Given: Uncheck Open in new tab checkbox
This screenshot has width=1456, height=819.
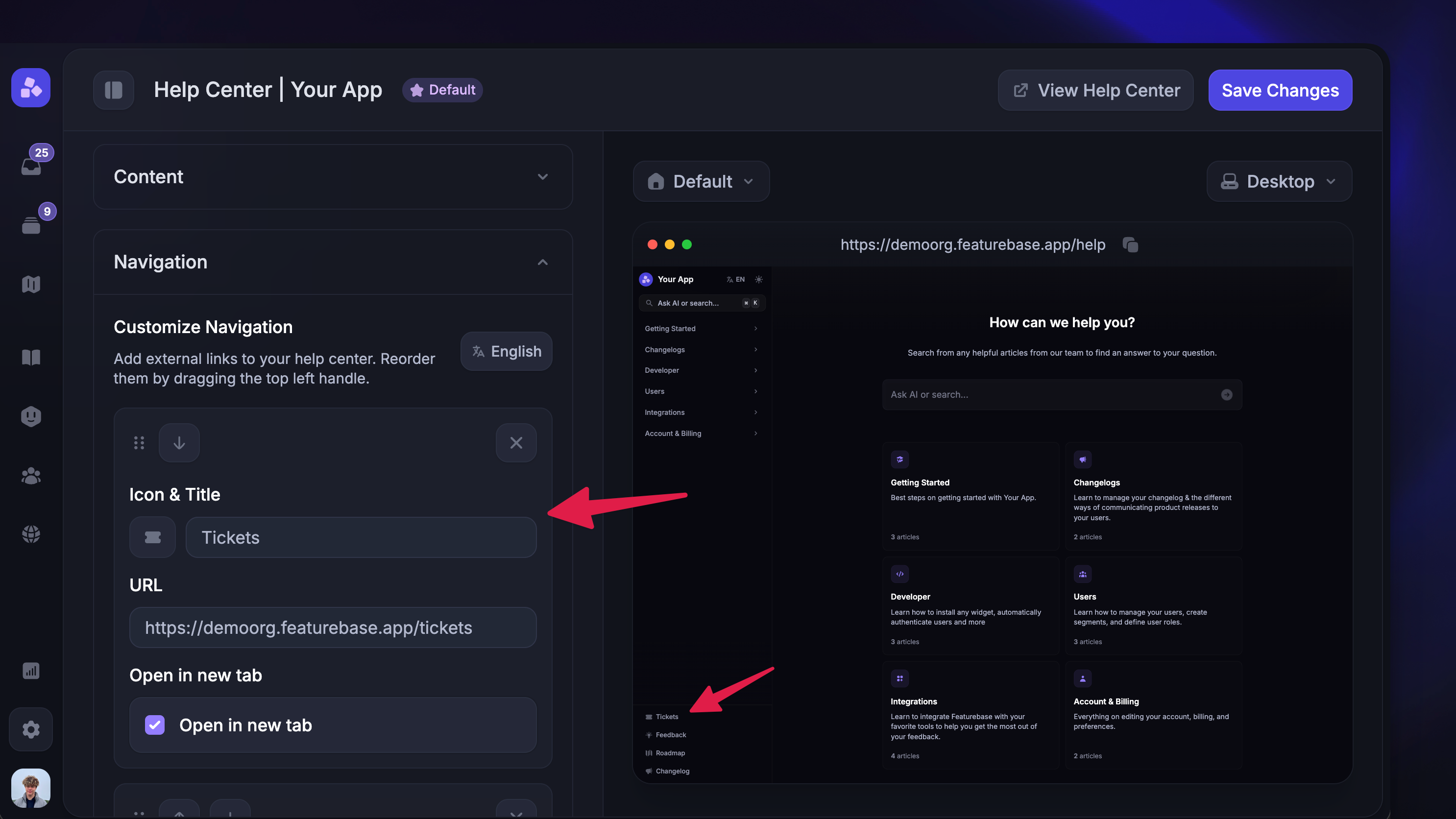Looking at the screenshot, I should (x=154, y=724).
